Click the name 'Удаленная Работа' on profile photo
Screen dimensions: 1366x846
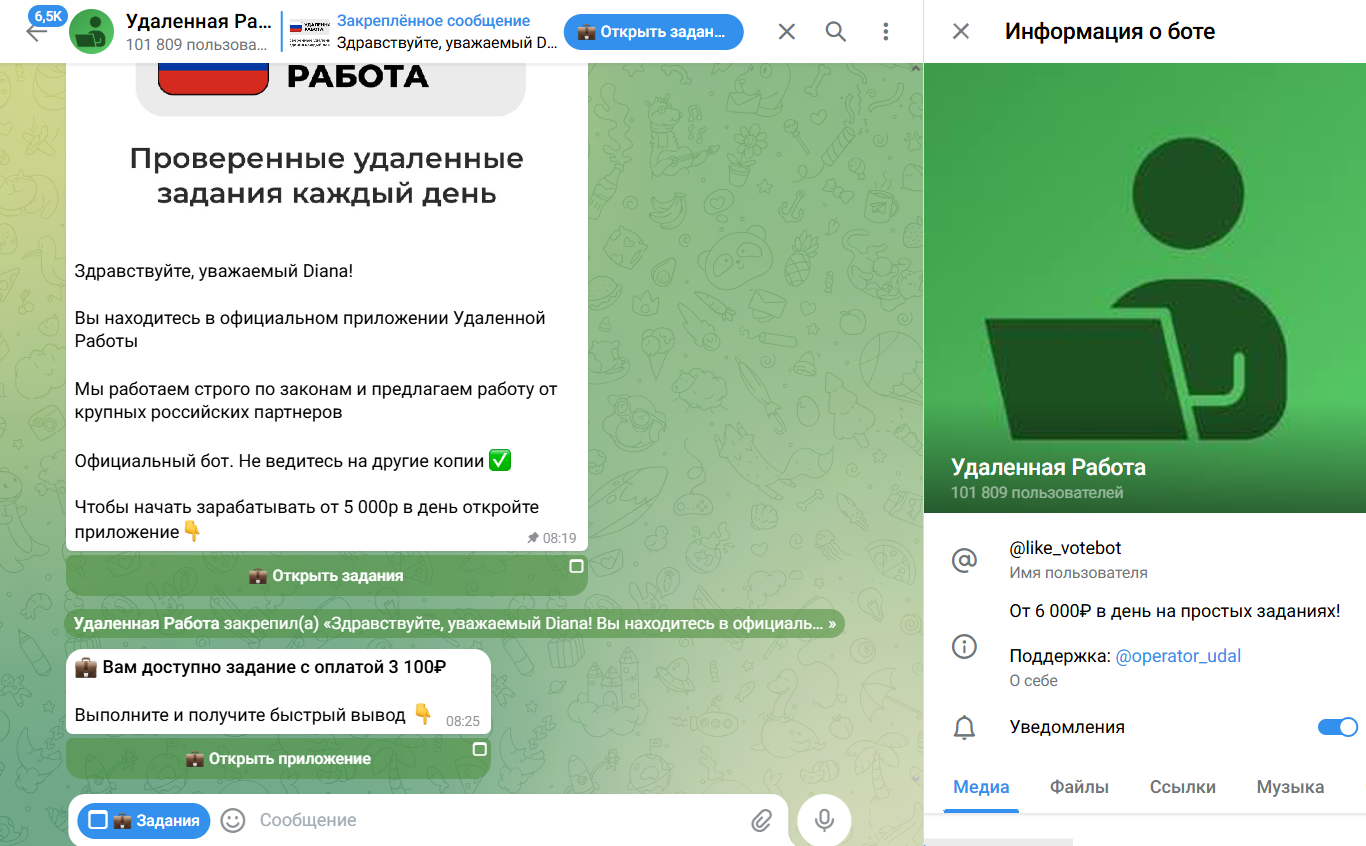click(1048, 467)
